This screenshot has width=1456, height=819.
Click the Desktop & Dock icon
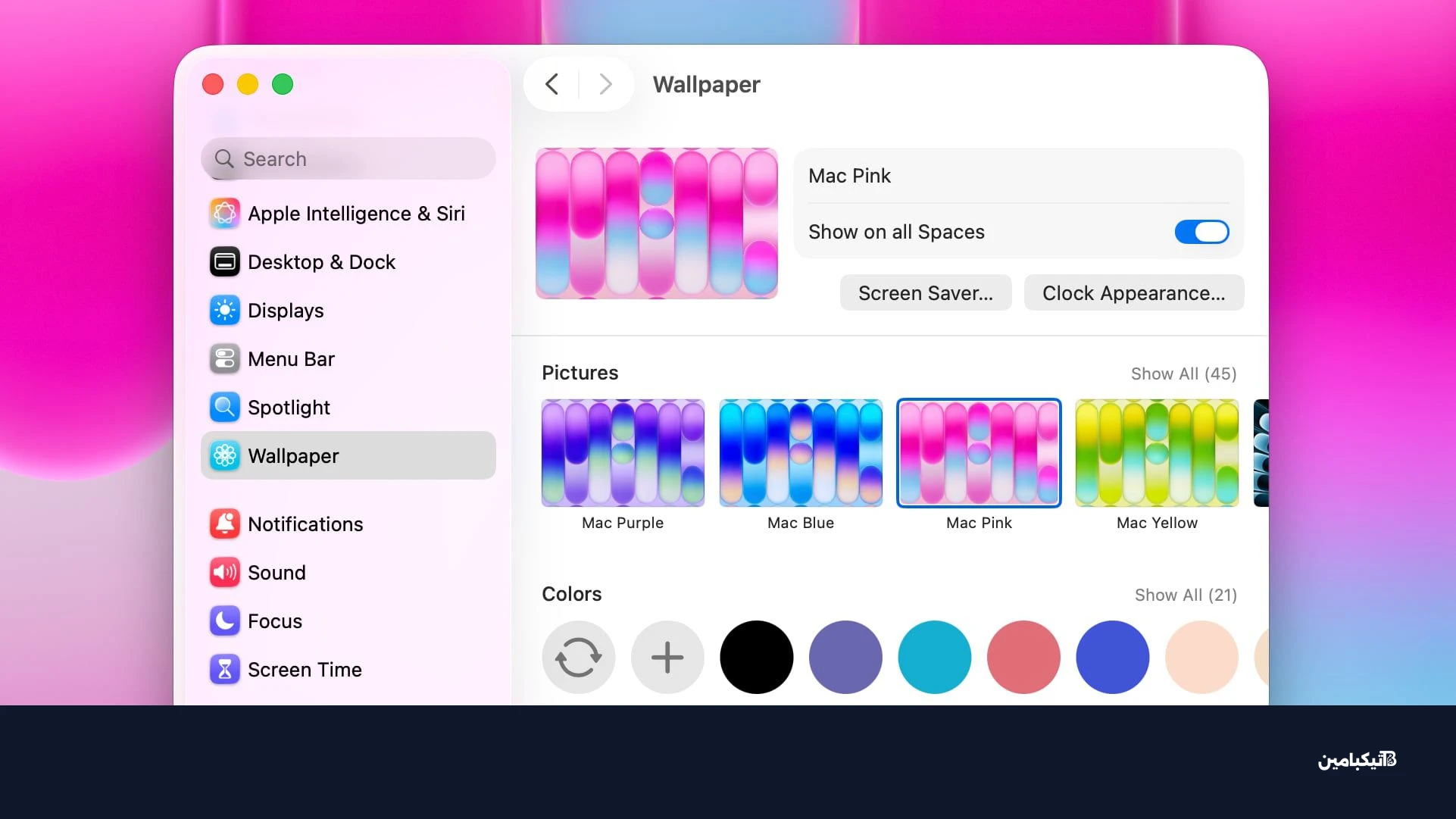pyautogui.click(x=224, y=262)
